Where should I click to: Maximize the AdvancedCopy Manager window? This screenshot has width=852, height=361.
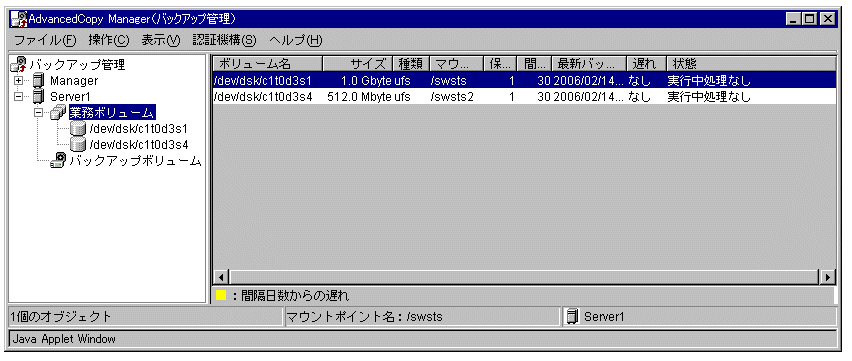[x=810, y=19]
